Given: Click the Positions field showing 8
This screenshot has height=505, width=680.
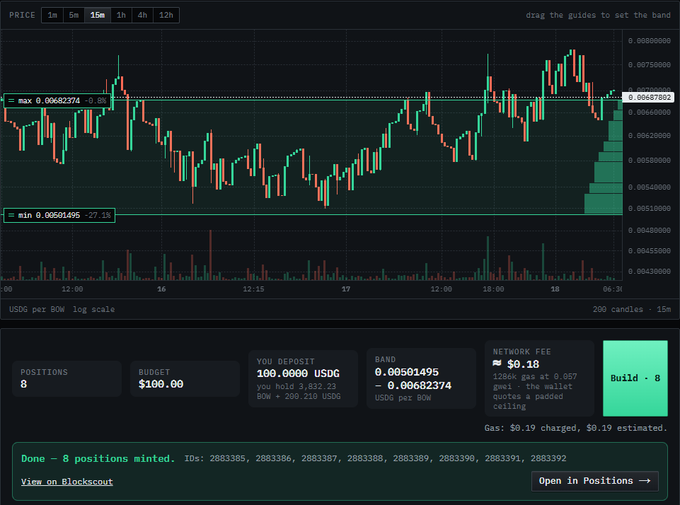Looking at the screenshot, I should pos(67,378).
